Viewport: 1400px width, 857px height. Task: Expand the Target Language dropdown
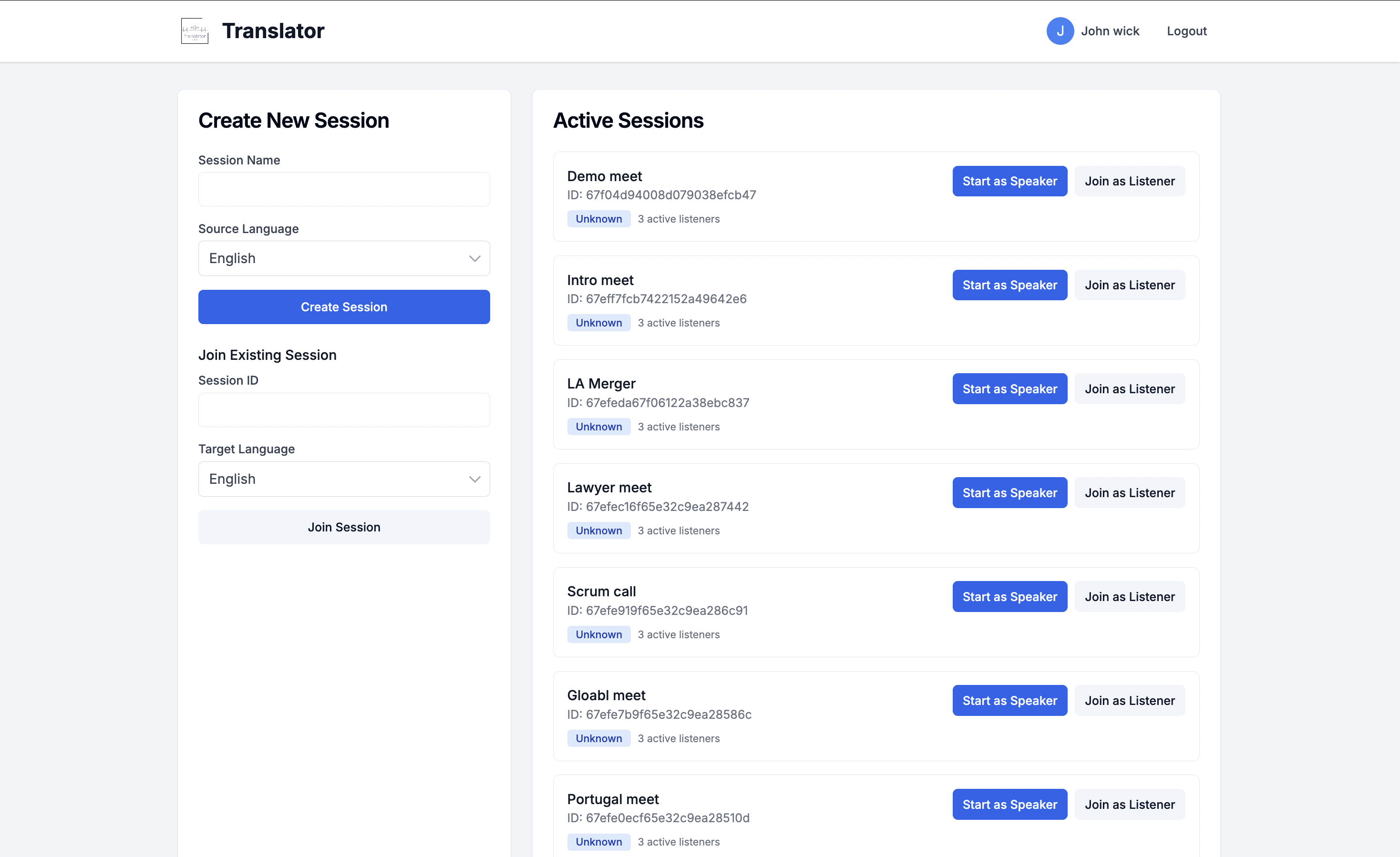point(344,479)
